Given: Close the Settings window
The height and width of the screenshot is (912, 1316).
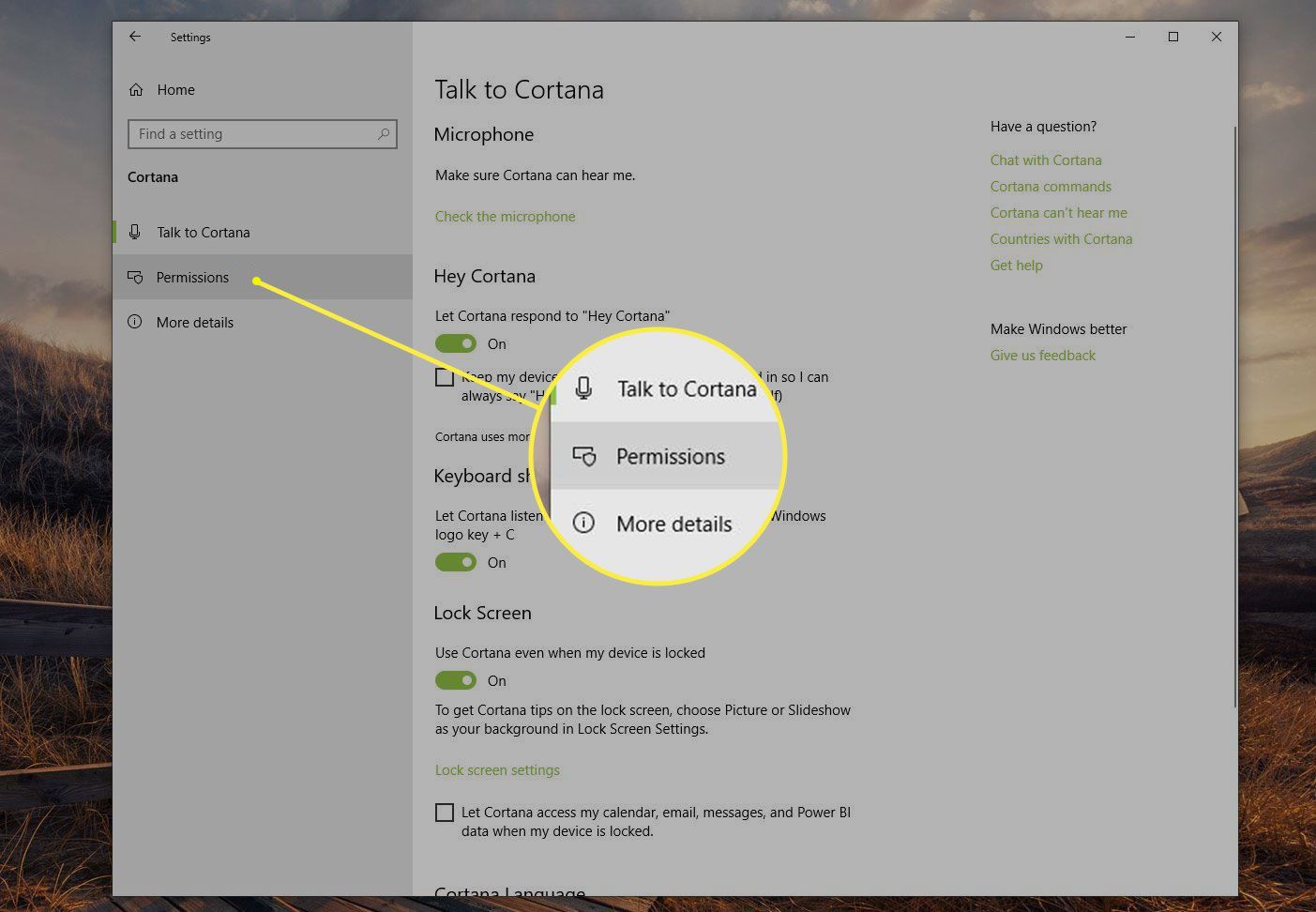Looking at the screenshot, I should (x=1216, y=37).
